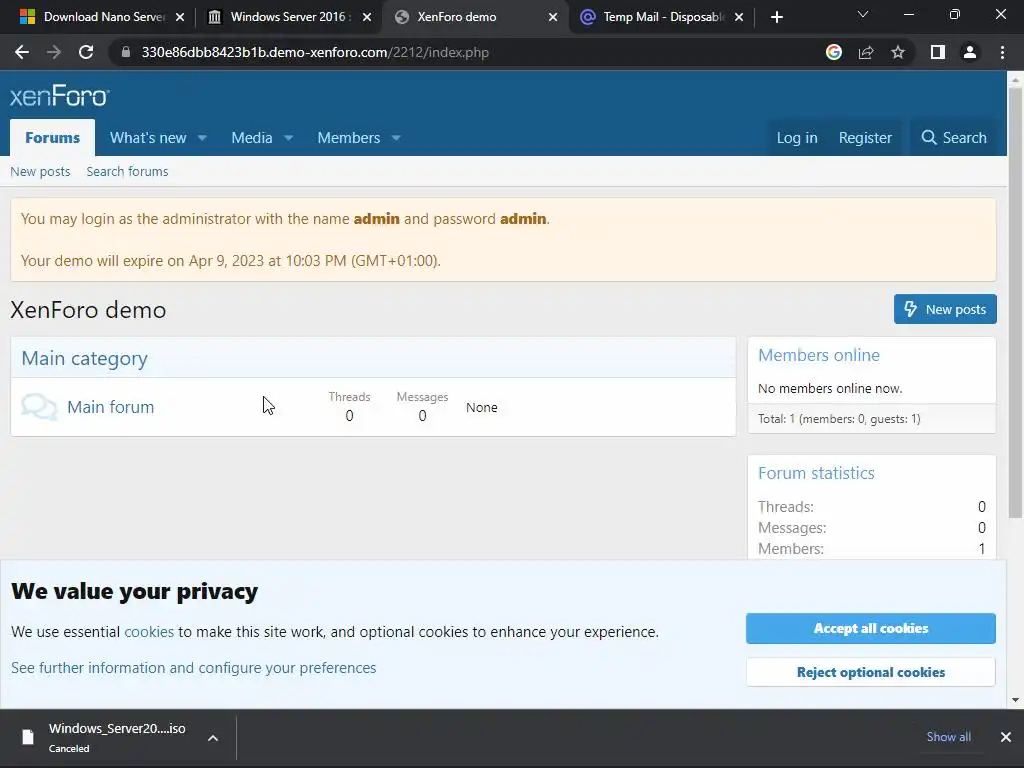Open What's new section
This screenshot has height=768, width=1024.
pos(148,138)
